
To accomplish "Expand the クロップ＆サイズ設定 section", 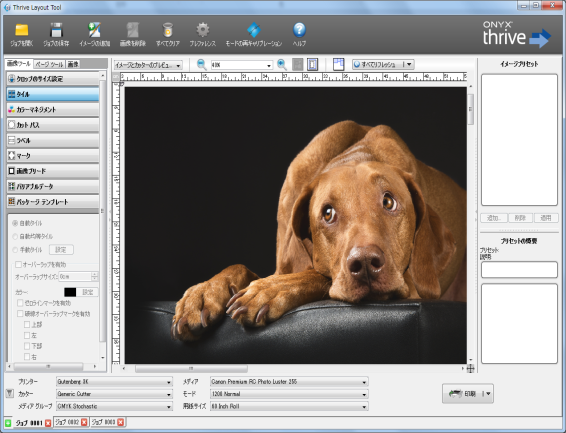I will pos(53,79).
